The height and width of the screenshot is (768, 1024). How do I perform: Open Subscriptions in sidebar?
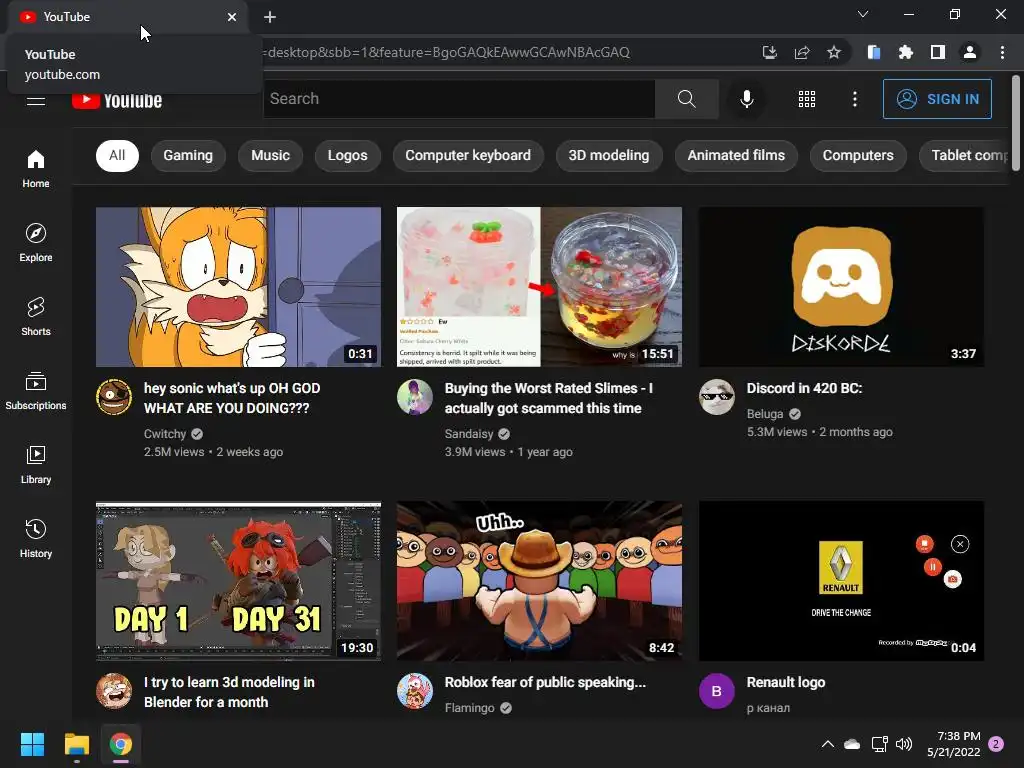36,391
